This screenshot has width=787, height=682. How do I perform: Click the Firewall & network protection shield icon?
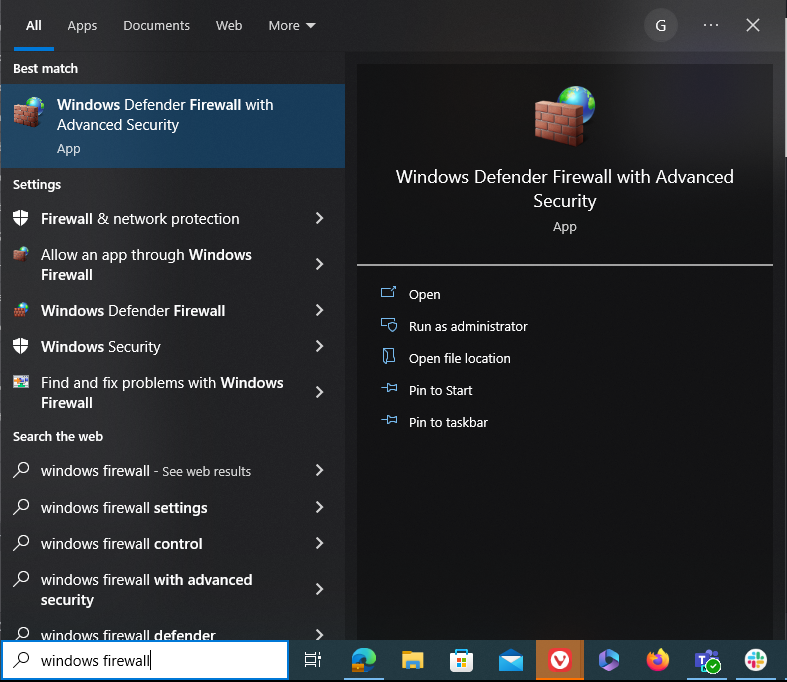(x=21, y=218)
